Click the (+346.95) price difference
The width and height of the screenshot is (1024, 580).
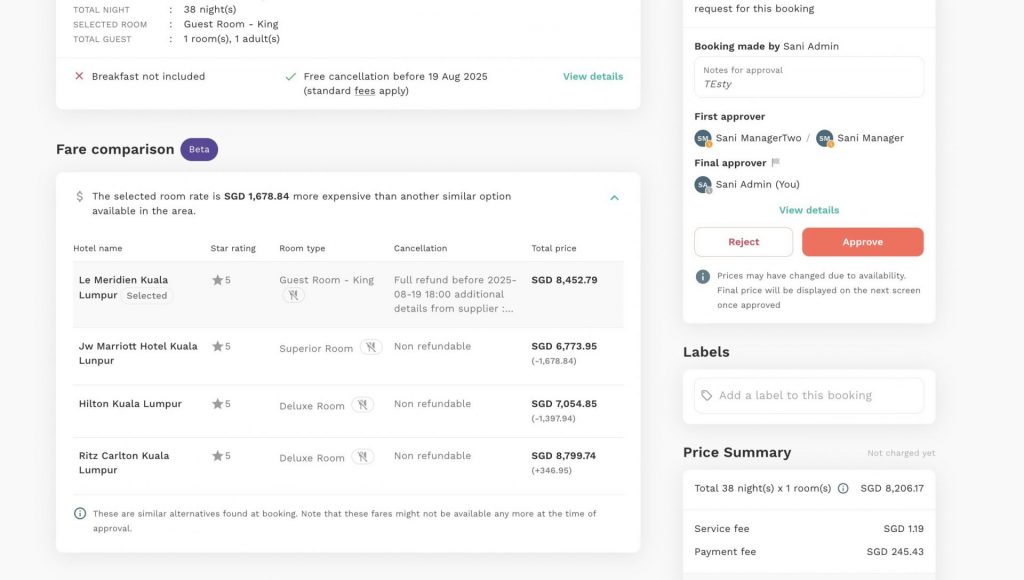click(x=552, y=471)
